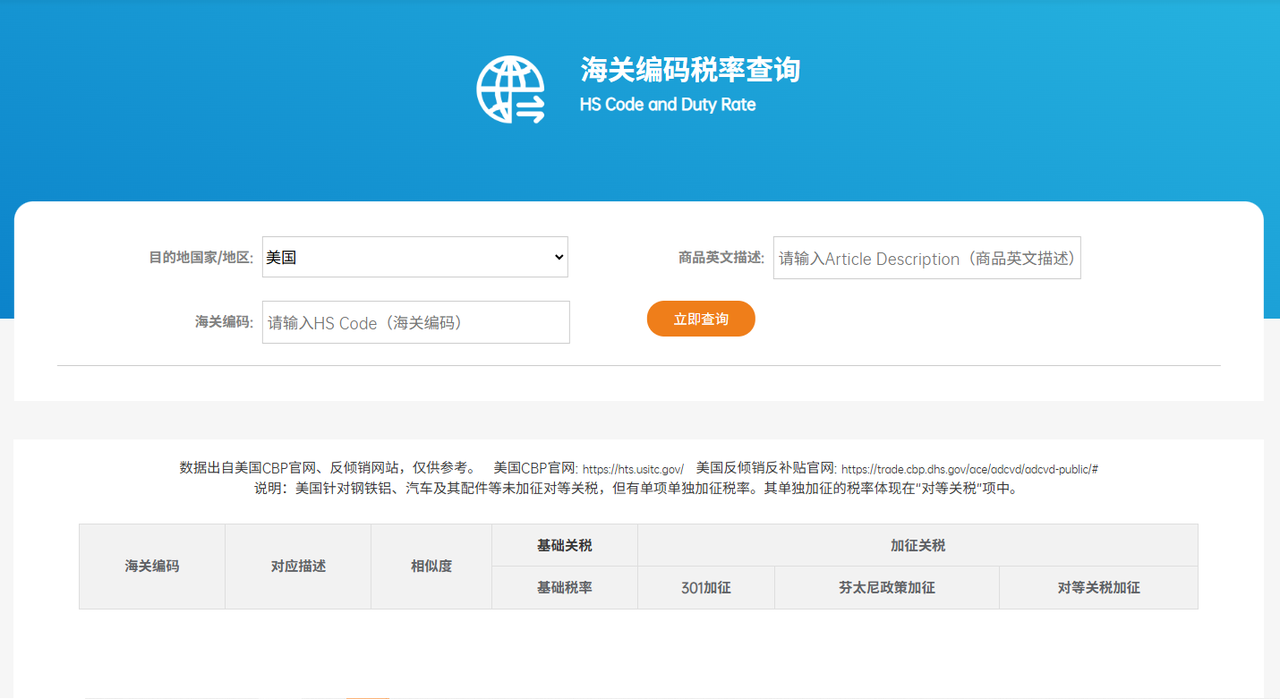The image size is (1280, 699).
Task: Click the 基础税率 header cell
Action: 563,587
